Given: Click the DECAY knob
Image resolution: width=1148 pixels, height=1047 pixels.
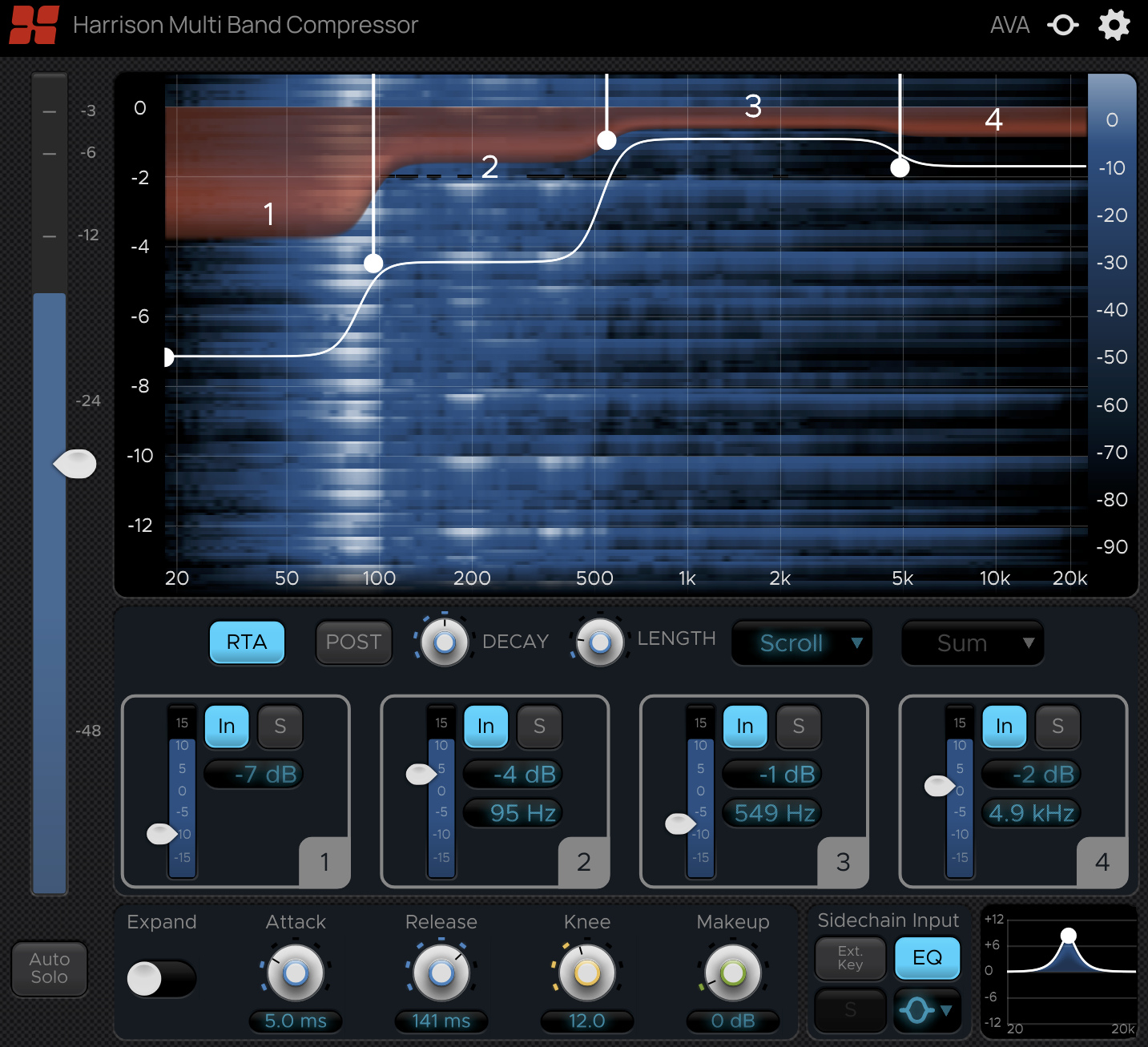Looking at the screenshot, I should pyautogui.click(x=444, y=642).
